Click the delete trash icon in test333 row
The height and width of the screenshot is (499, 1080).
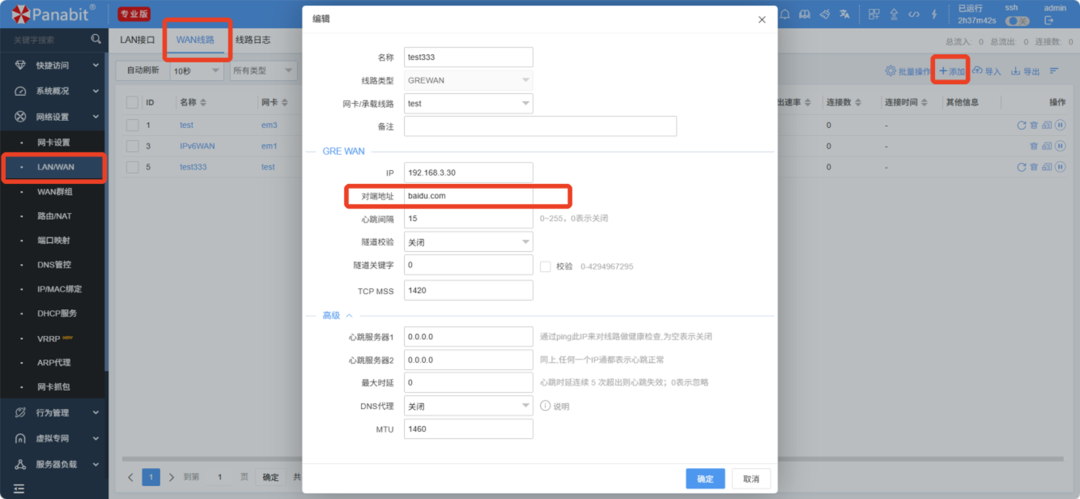[1033, 167]
